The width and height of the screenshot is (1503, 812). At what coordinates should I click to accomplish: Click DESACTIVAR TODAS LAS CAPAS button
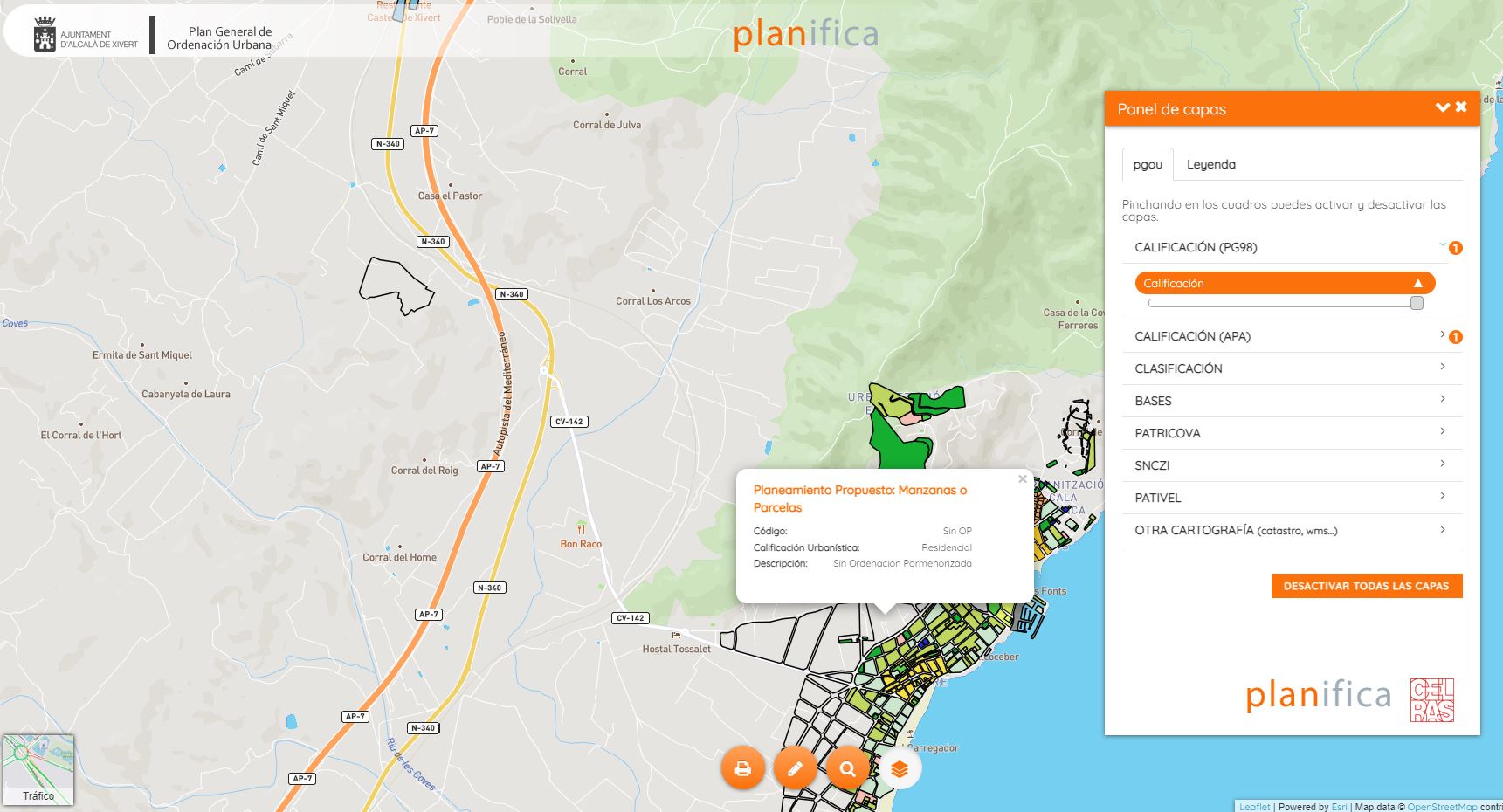coord(1367,586)
